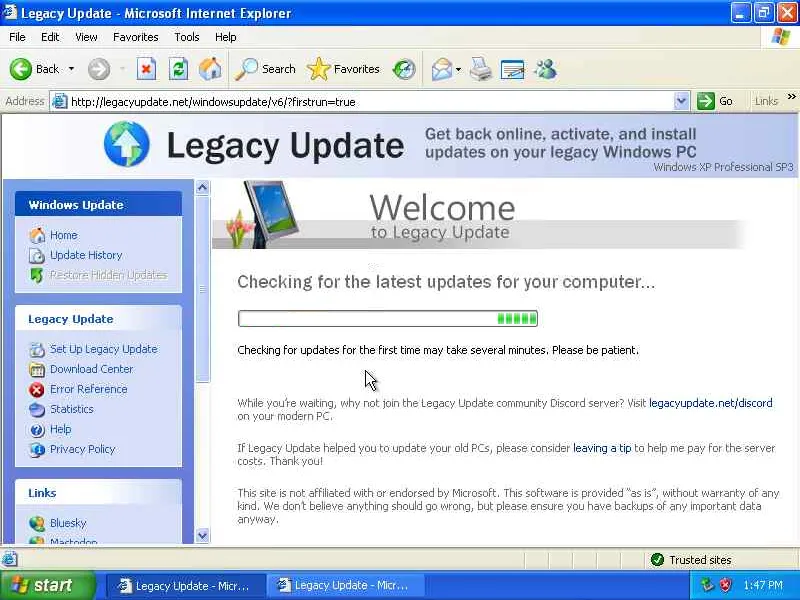Click the Download Center sidebar icon

37,369
